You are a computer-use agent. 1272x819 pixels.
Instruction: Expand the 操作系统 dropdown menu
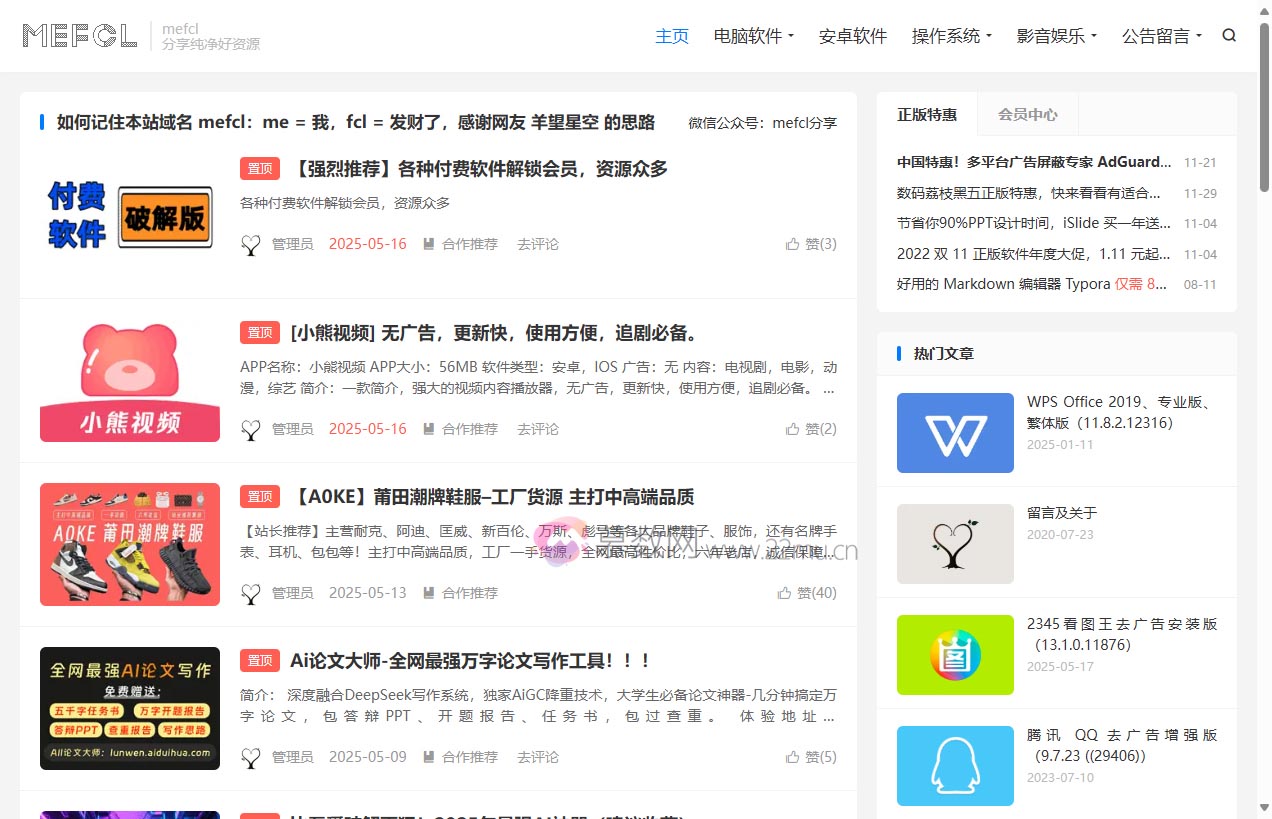951,36
